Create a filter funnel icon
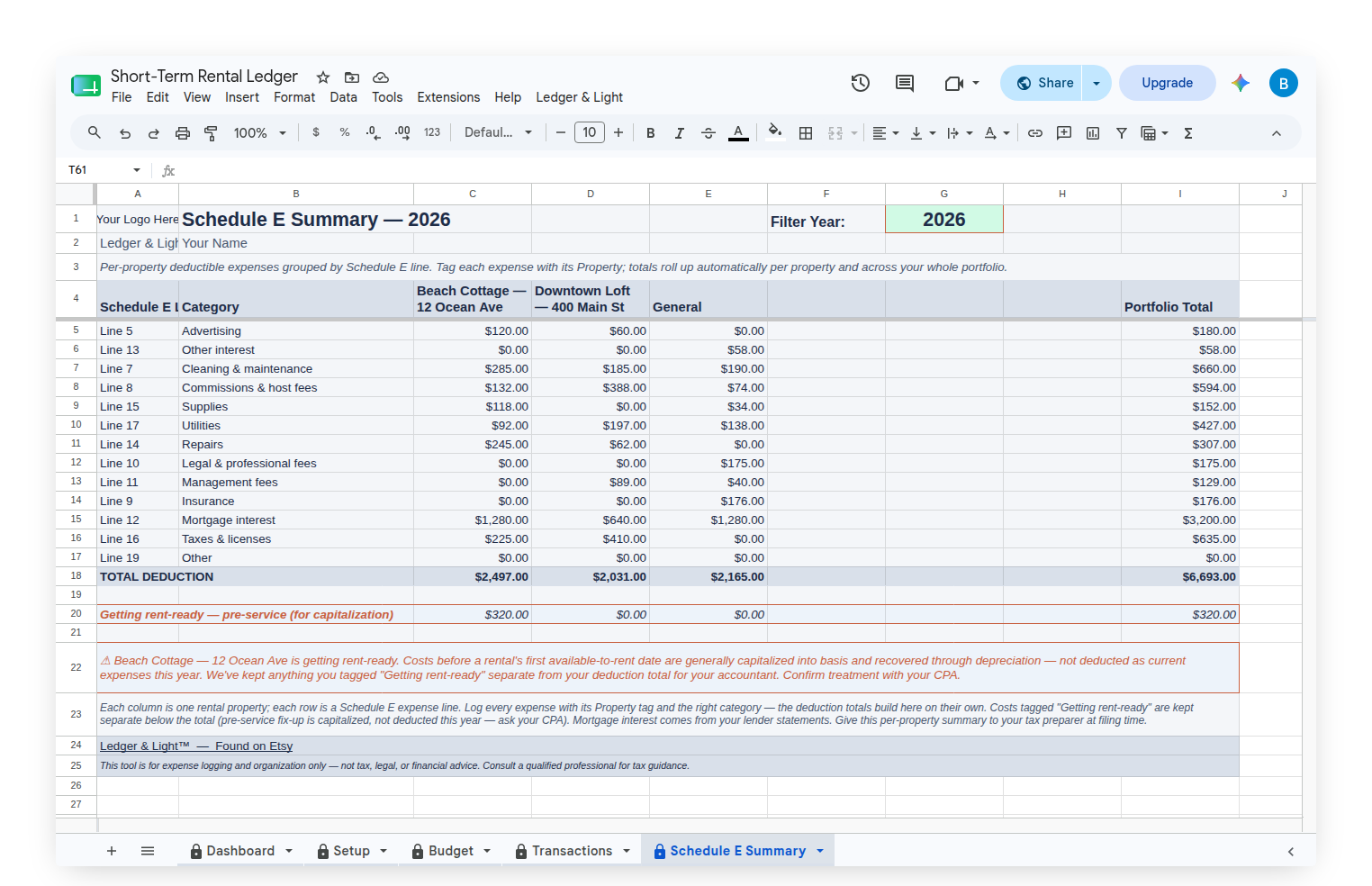The height and width of the screenshot is (886, 1372). click(x=1122, y=133)
